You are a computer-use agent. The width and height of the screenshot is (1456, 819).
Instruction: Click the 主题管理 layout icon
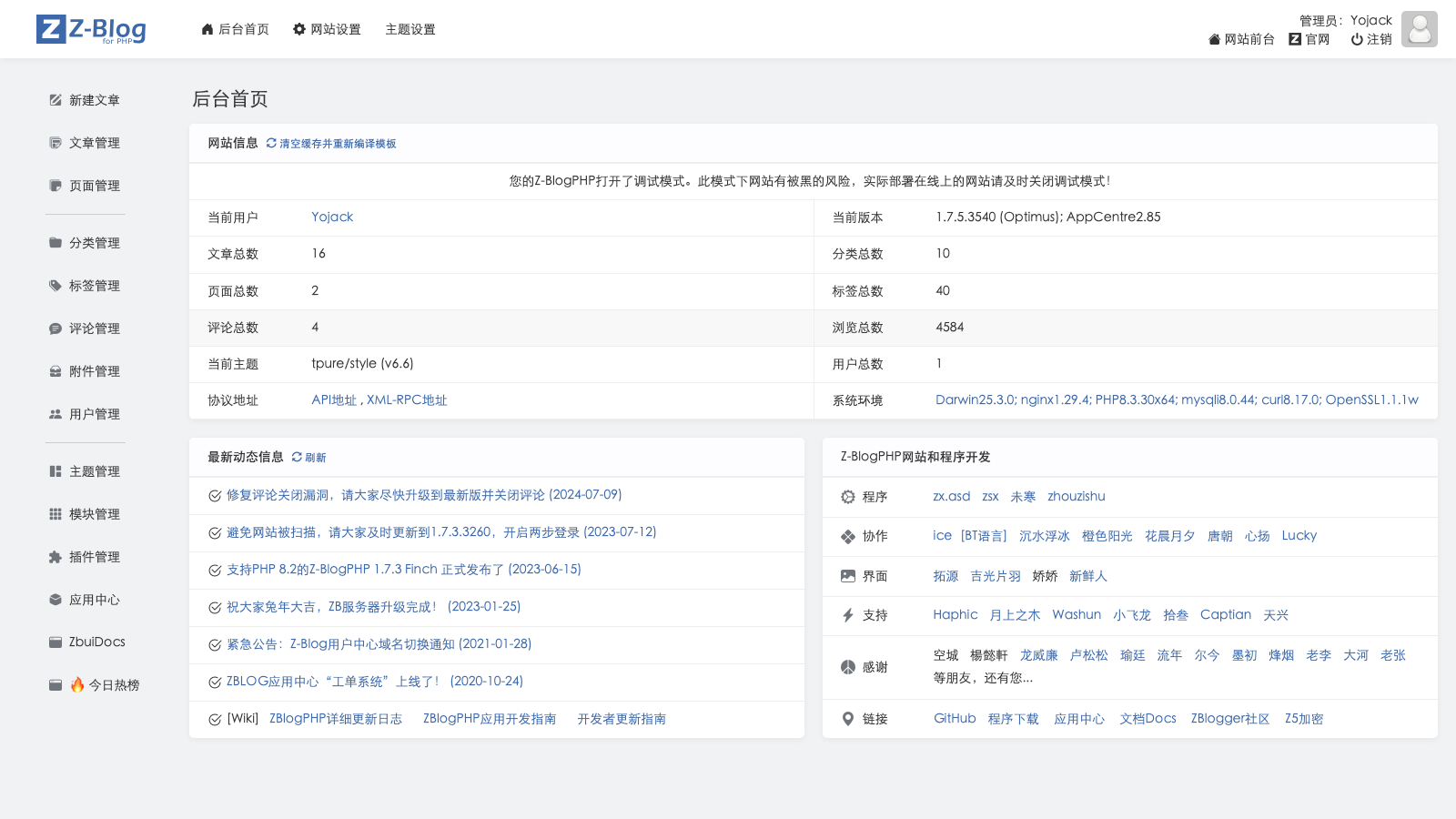point(56,471)
